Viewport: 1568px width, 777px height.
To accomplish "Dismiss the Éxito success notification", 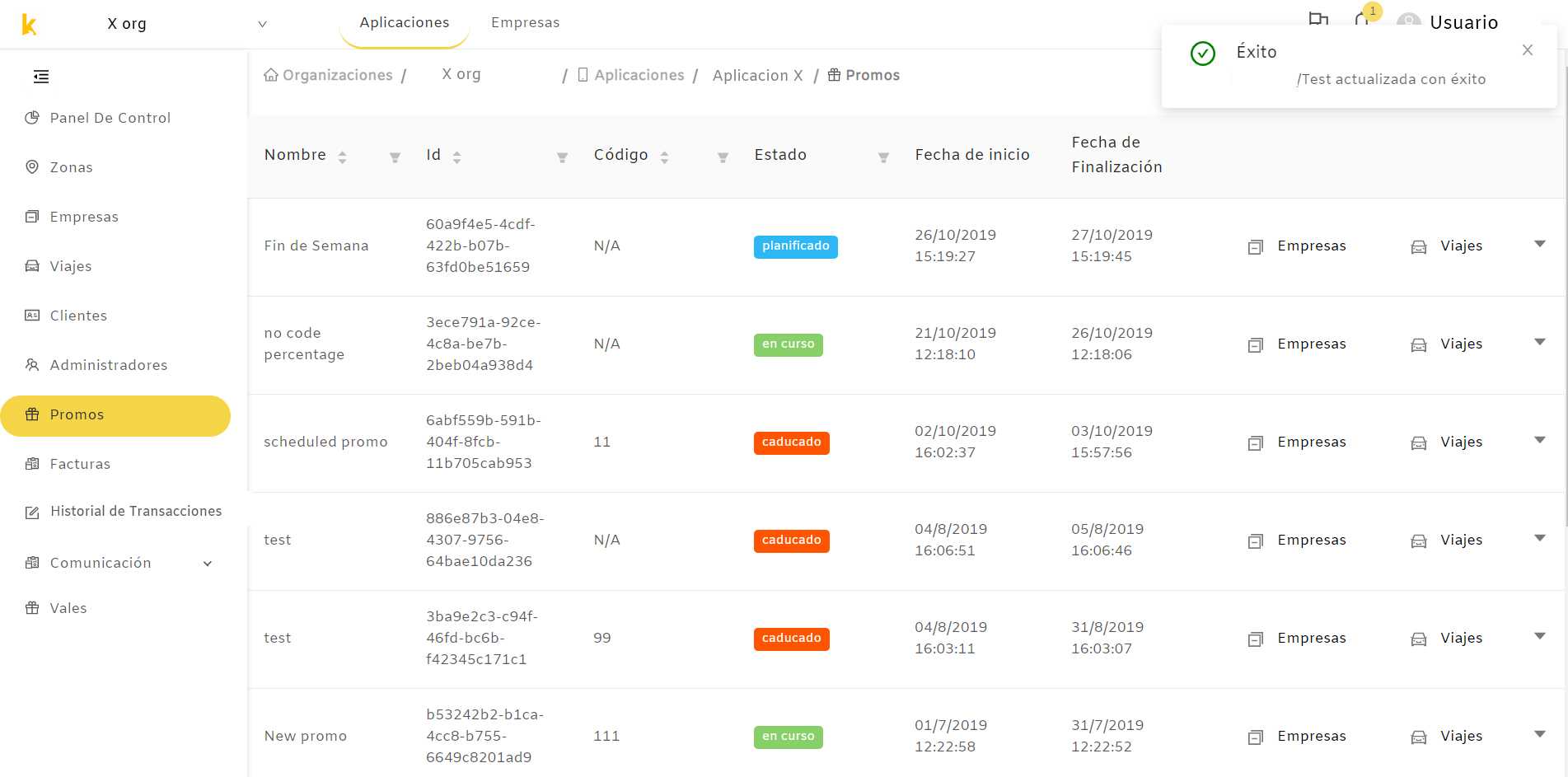I will pos(1528,50).
